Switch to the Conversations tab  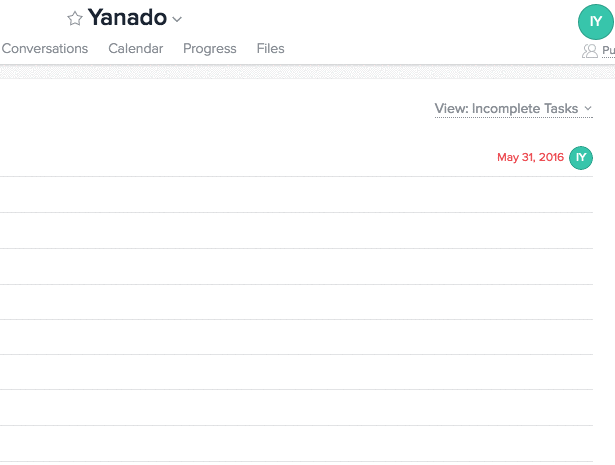click(45, 48)
